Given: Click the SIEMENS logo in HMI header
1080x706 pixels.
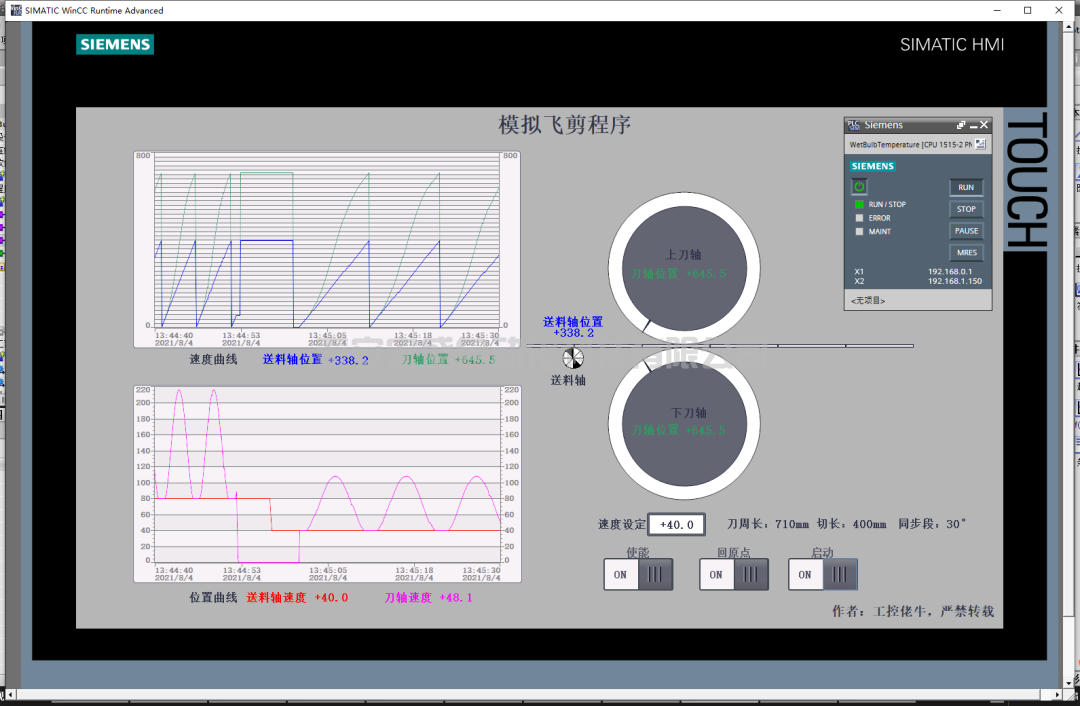Looking at the screenshot, I should (115, 45).
